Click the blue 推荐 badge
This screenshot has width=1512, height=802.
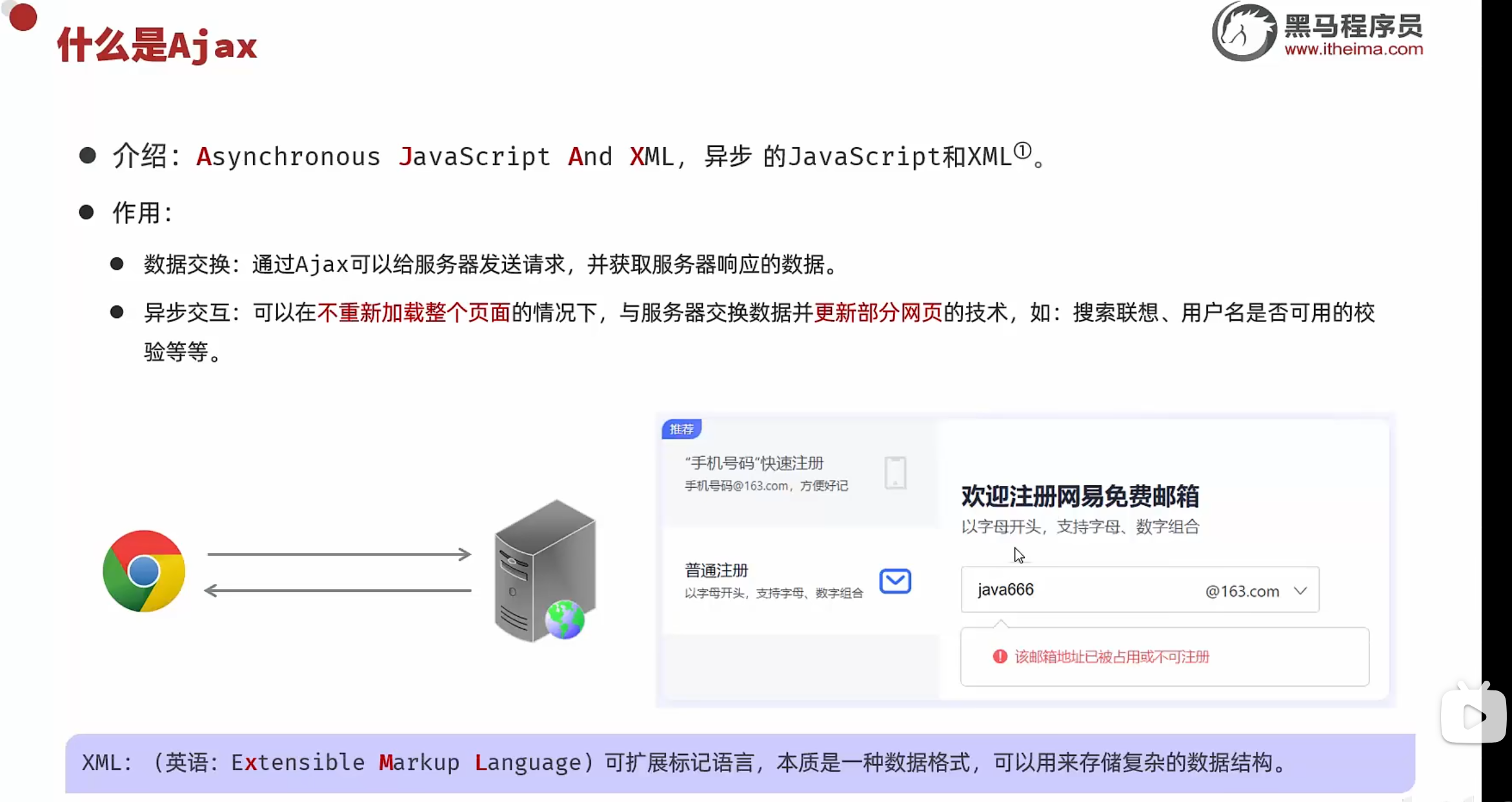point(681,429)
